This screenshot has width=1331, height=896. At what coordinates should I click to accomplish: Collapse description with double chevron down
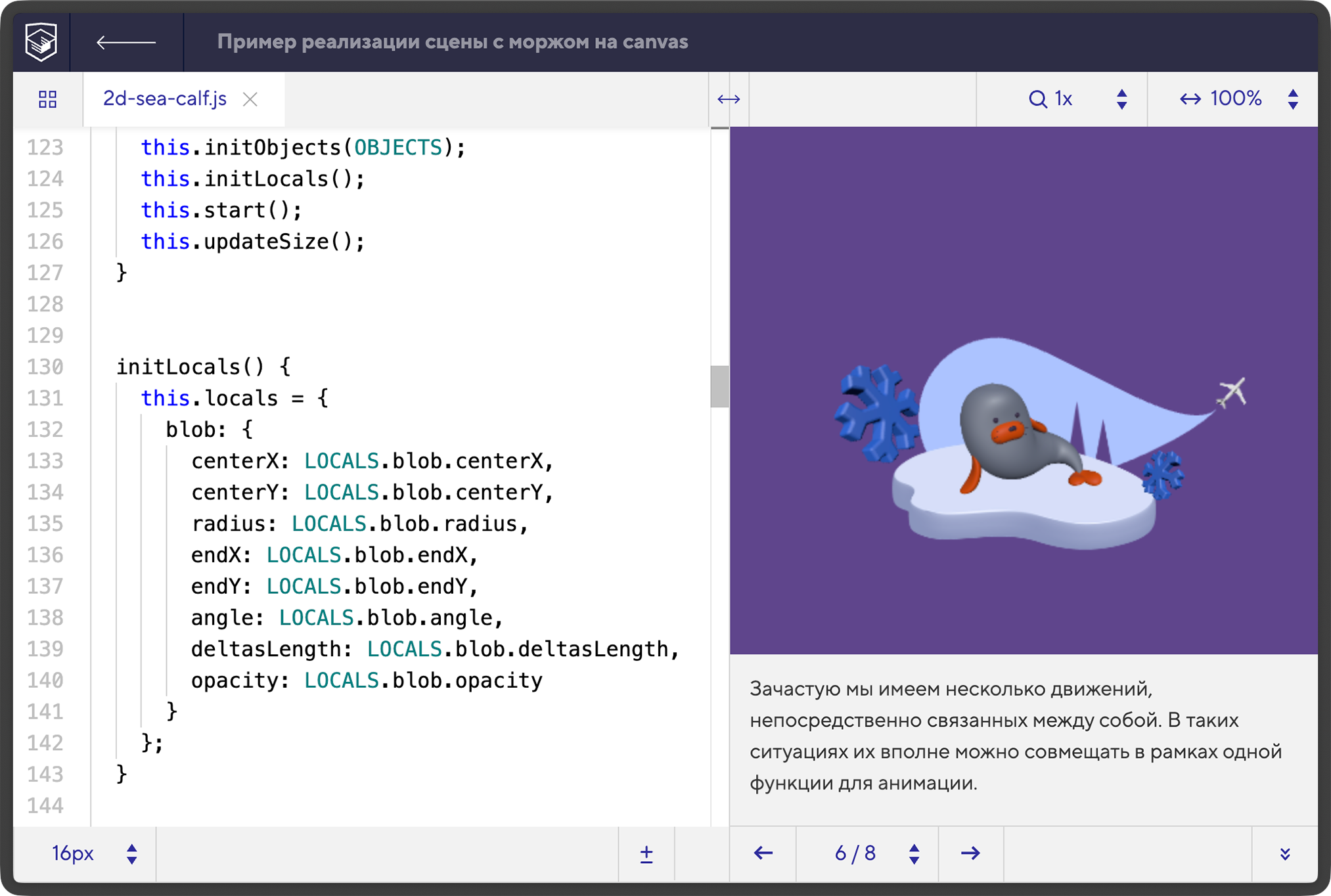[1285, 853]
